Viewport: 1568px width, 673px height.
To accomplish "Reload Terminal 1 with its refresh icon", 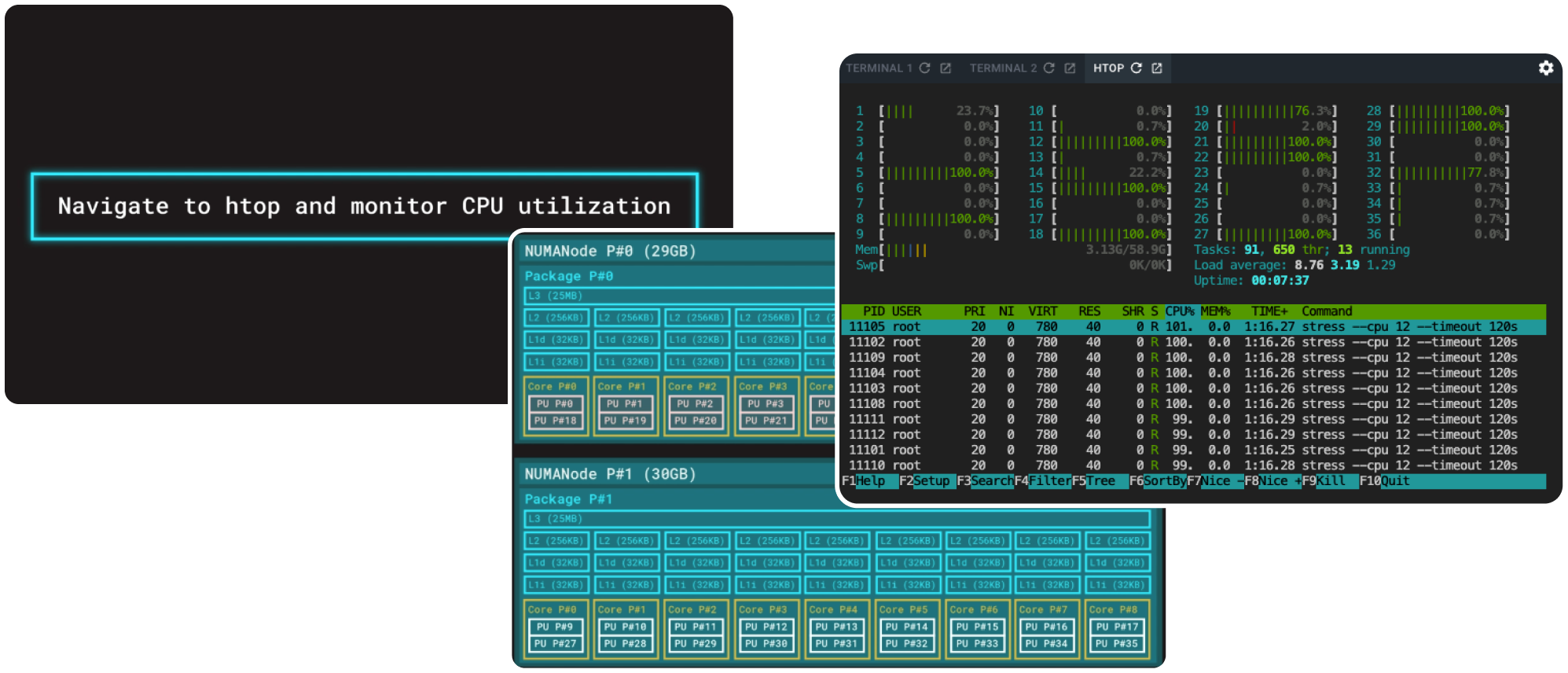I will click(x=925, y=68).
